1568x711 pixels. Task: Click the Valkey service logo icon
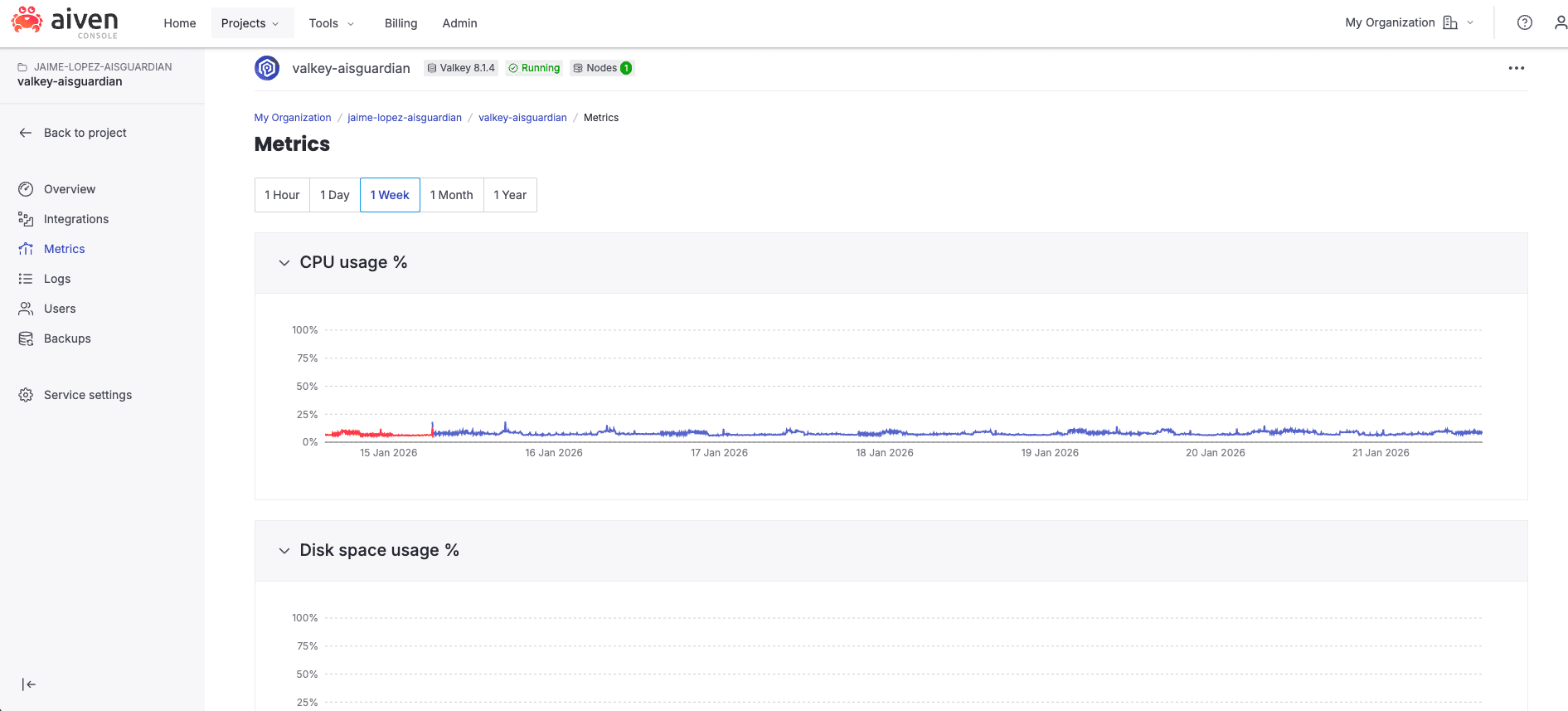[x=267, y=68]
